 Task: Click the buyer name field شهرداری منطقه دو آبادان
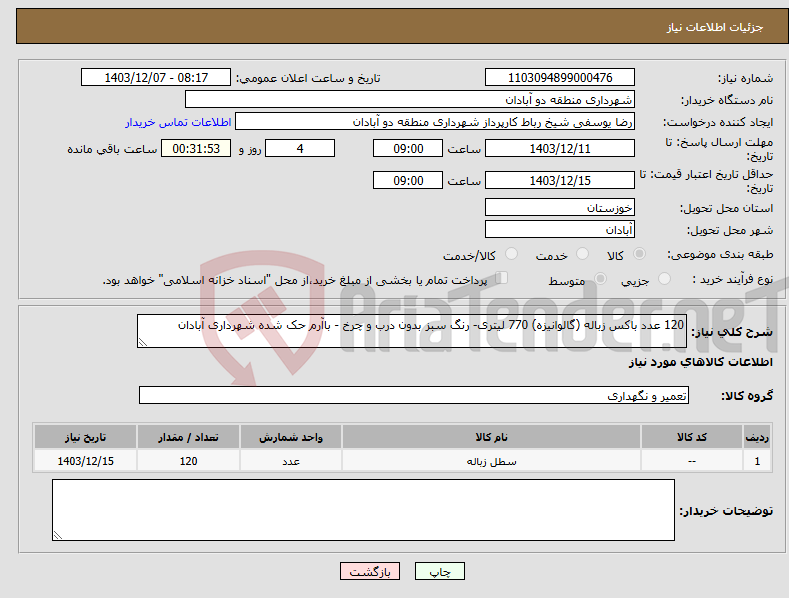coord(410,100)
